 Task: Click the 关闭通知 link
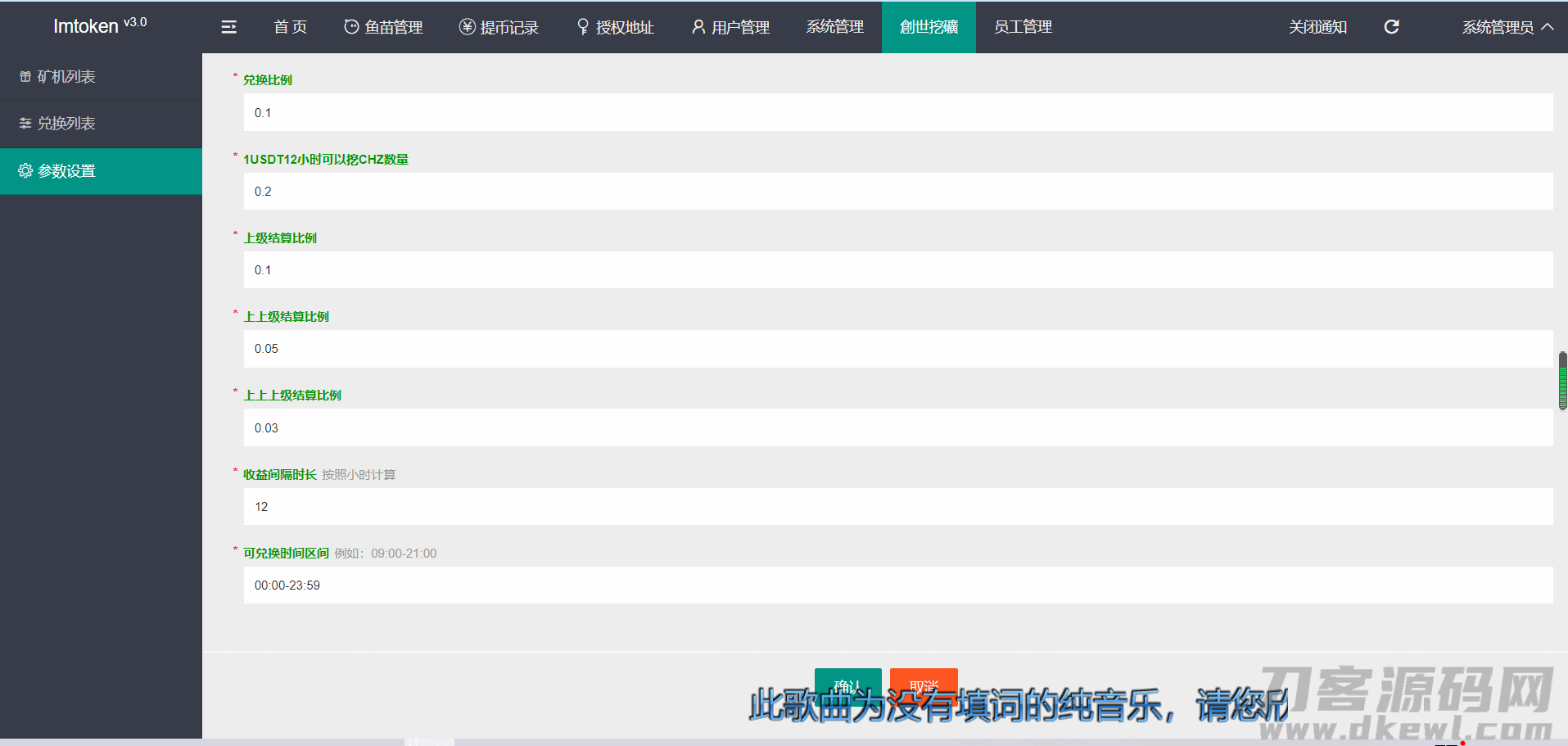pyautogui.click(x=1317, y=27)
